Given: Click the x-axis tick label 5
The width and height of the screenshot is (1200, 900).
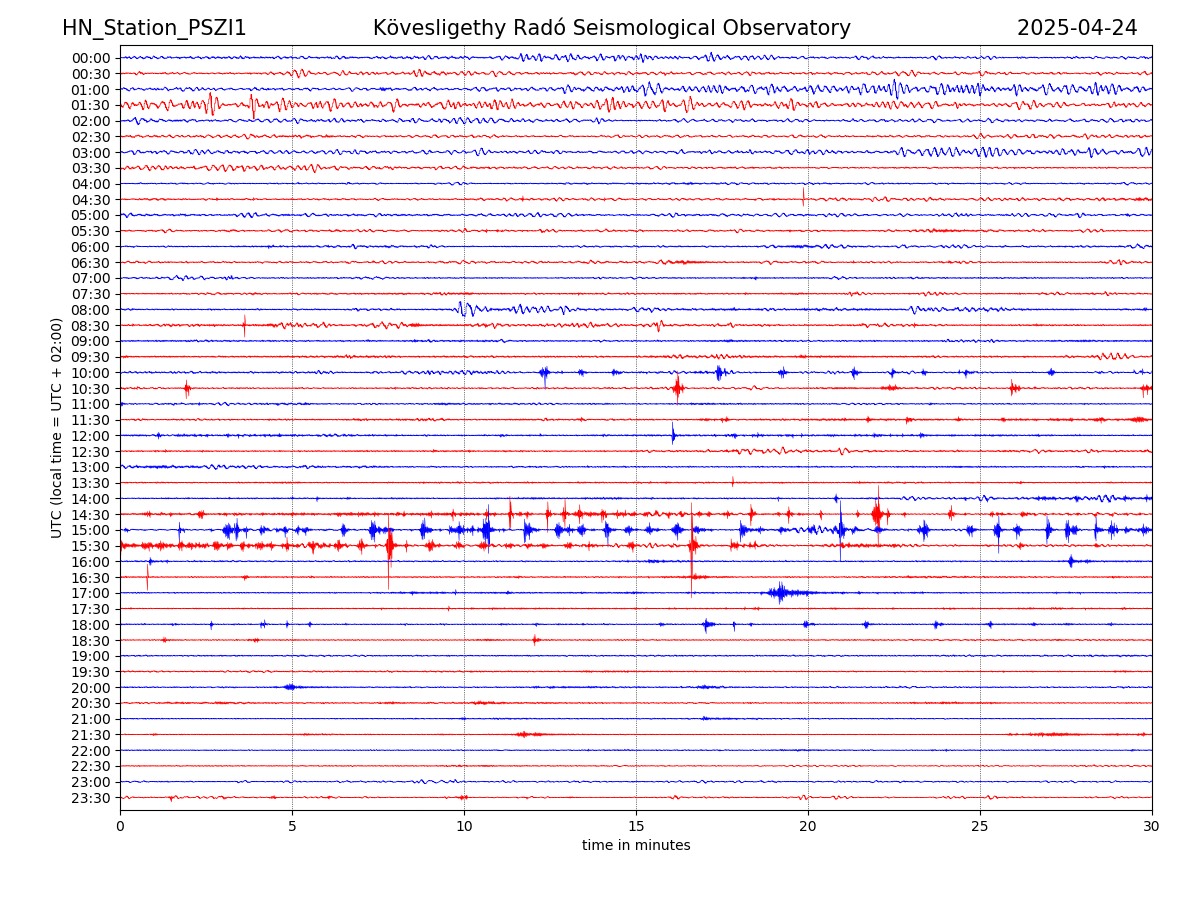Looking at the screenshot, I should click(292, 827).
